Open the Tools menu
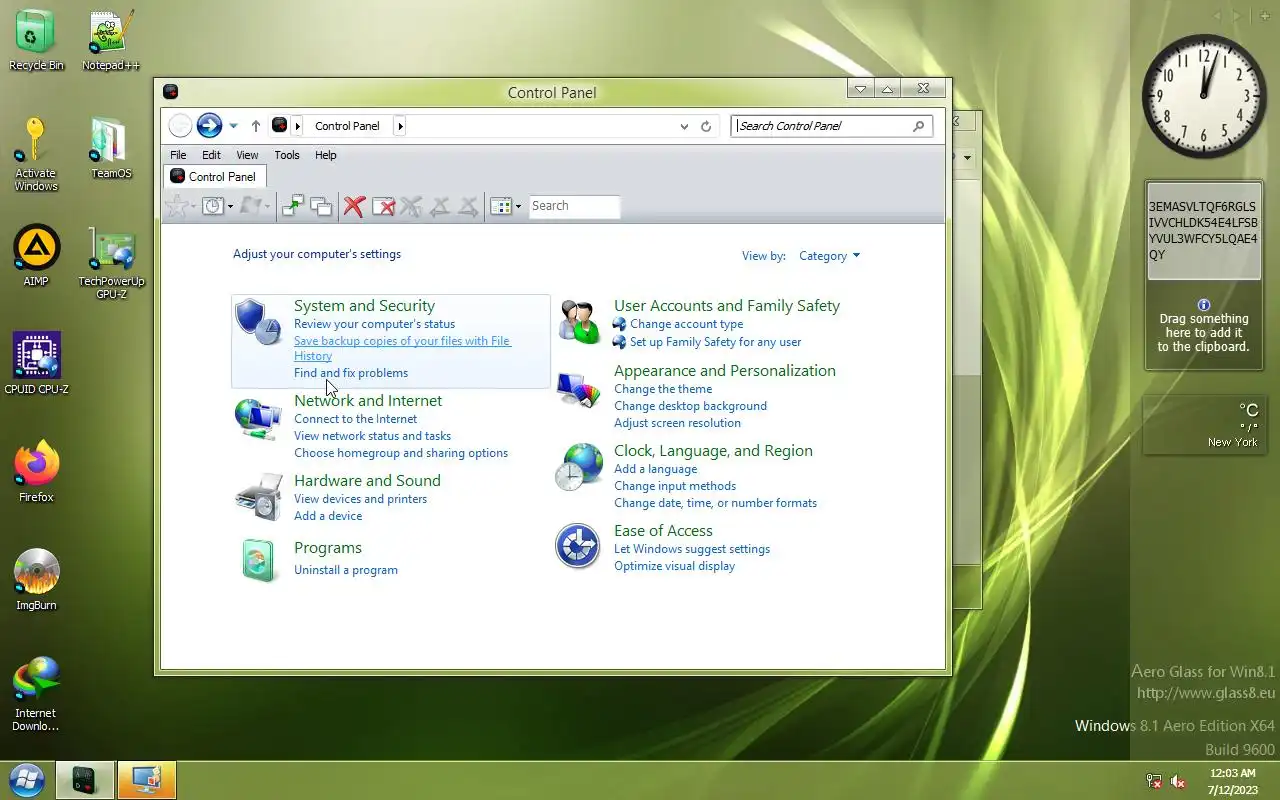The image size is (1280, 800). (287, 155)
